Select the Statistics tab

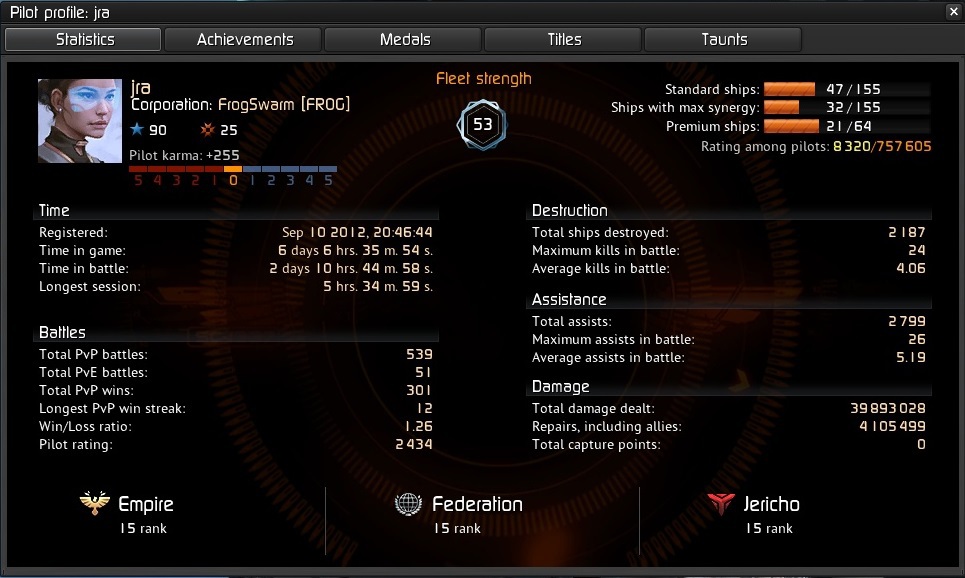(x=83, y=39)
